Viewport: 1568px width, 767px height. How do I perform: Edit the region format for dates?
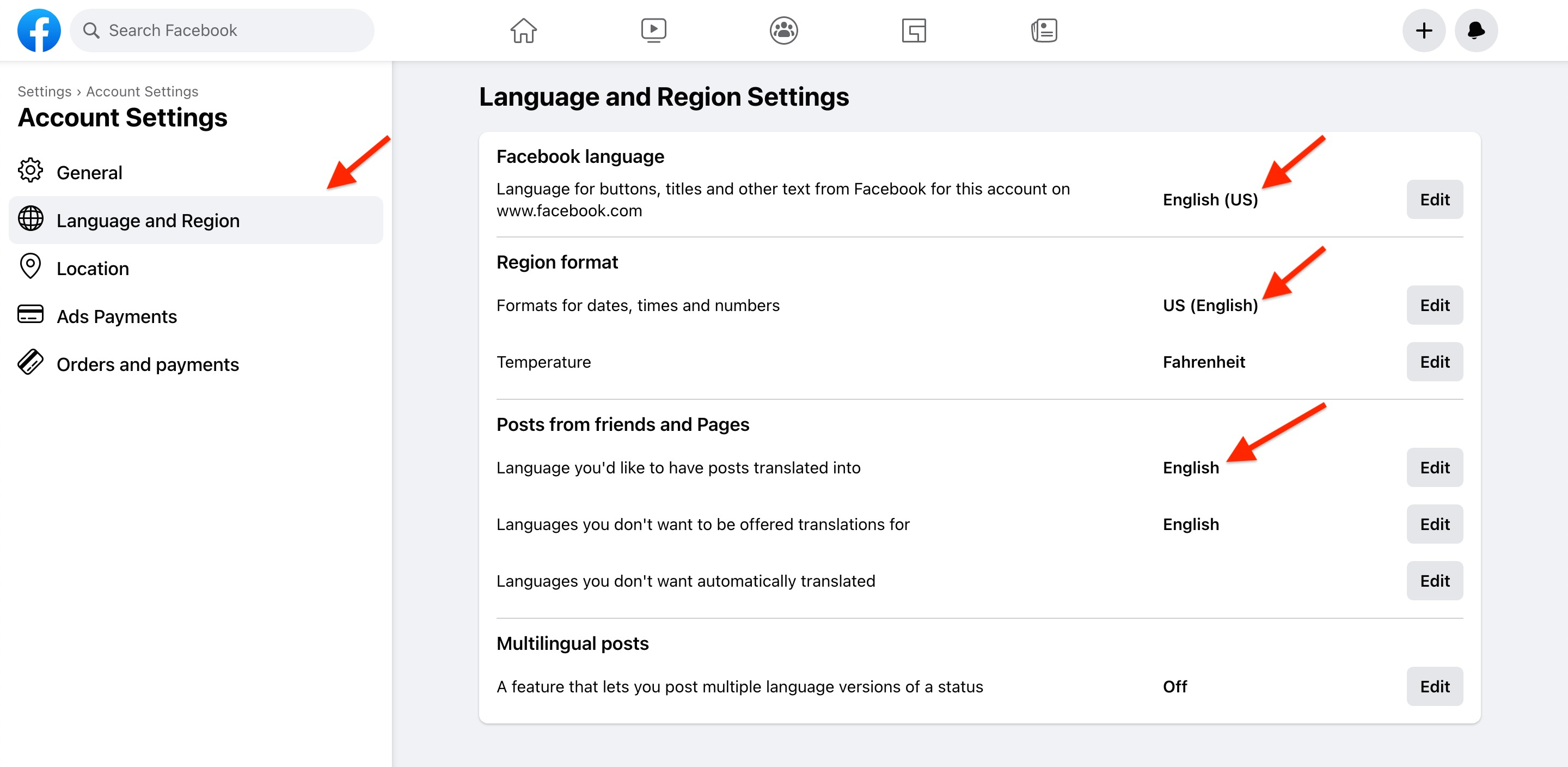click(1434, 305)
